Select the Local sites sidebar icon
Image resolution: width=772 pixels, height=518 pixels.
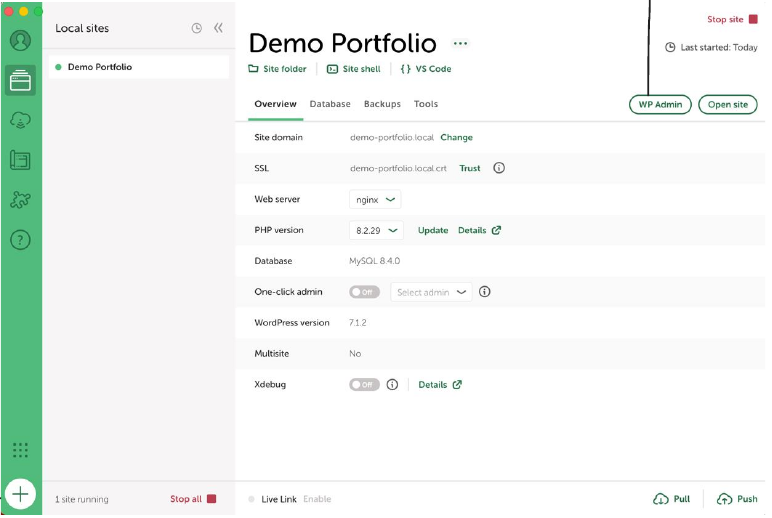coord(20,80)
